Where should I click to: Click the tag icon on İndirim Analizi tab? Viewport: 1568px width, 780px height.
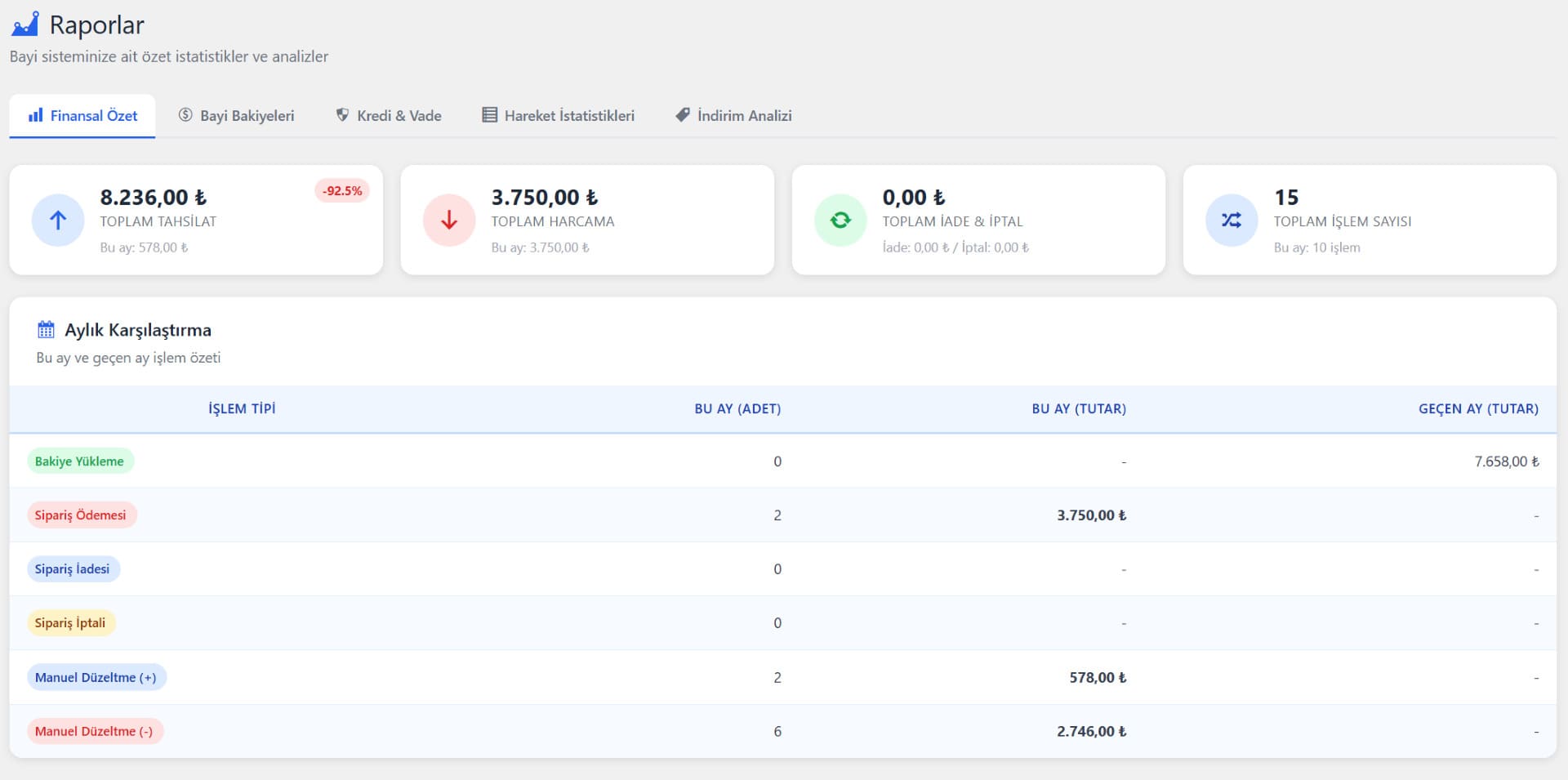coord(683,115)
